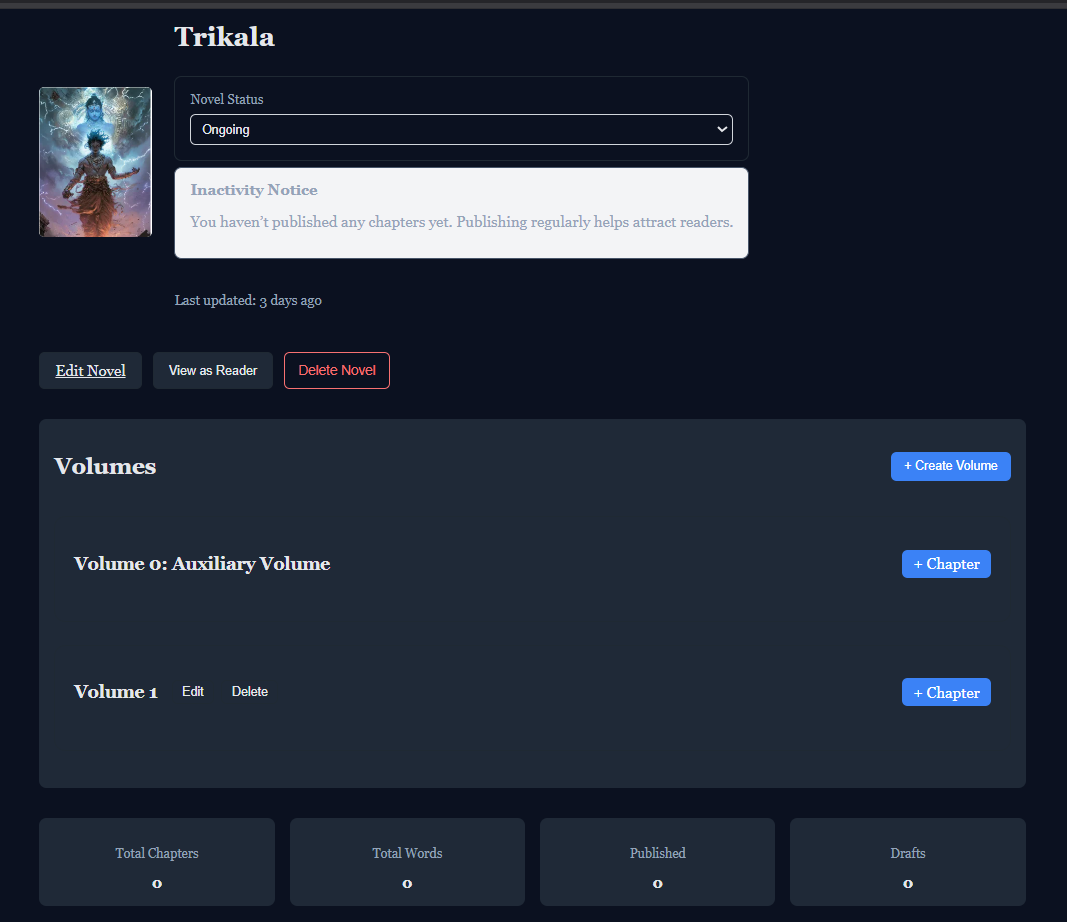Open the Novel Status dropdown showing Ongoing
Viewport: 1067px width, 922px height.
point(461,129)
